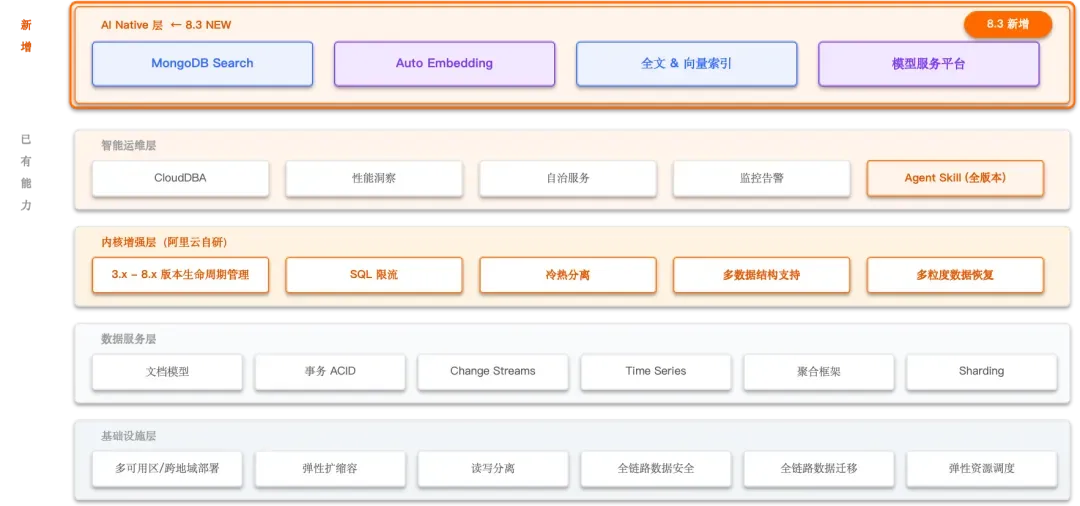The width and height of the screenshot is (1080, 506).
Task: Select the 自治服务 box
Action: (568, 178)
